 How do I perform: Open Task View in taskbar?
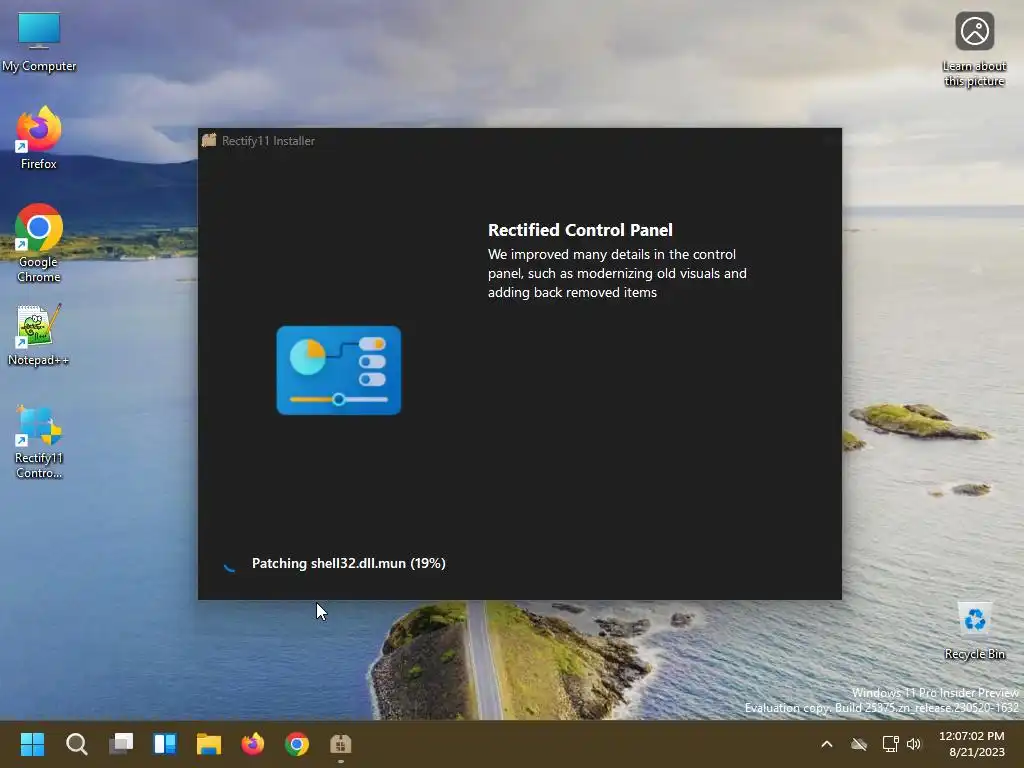(x=121, y=744)
